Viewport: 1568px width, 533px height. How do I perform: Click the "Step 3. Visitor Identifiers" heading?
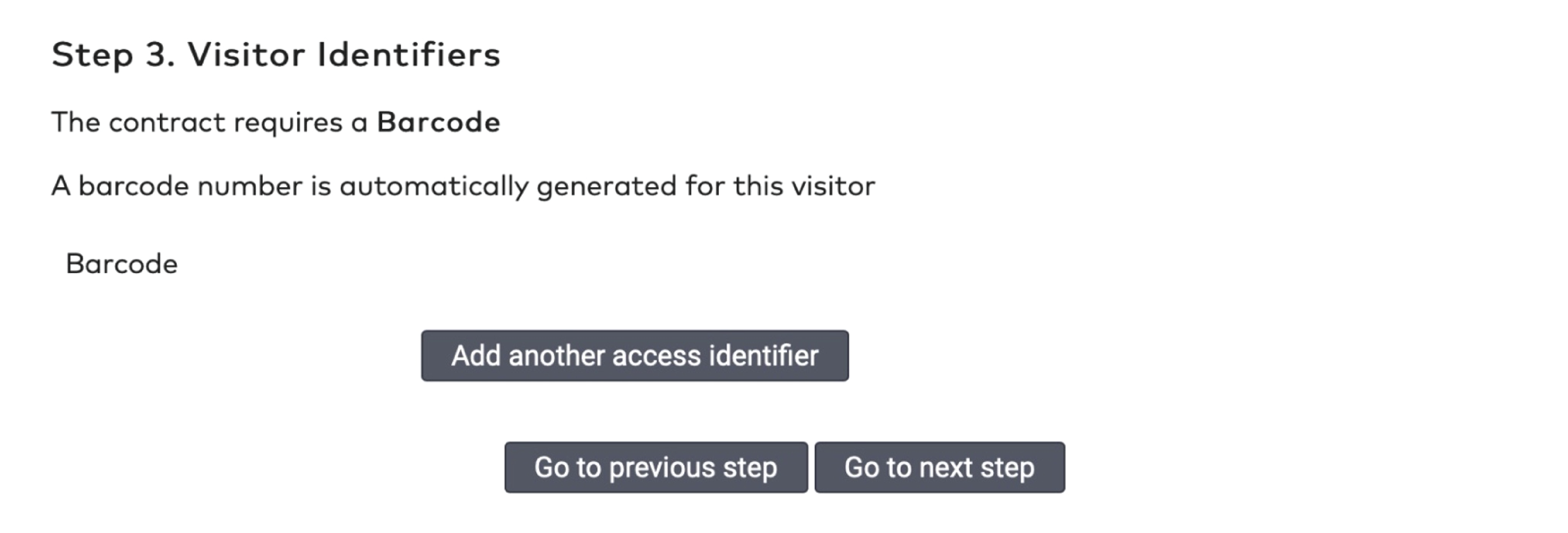point(276,55)
